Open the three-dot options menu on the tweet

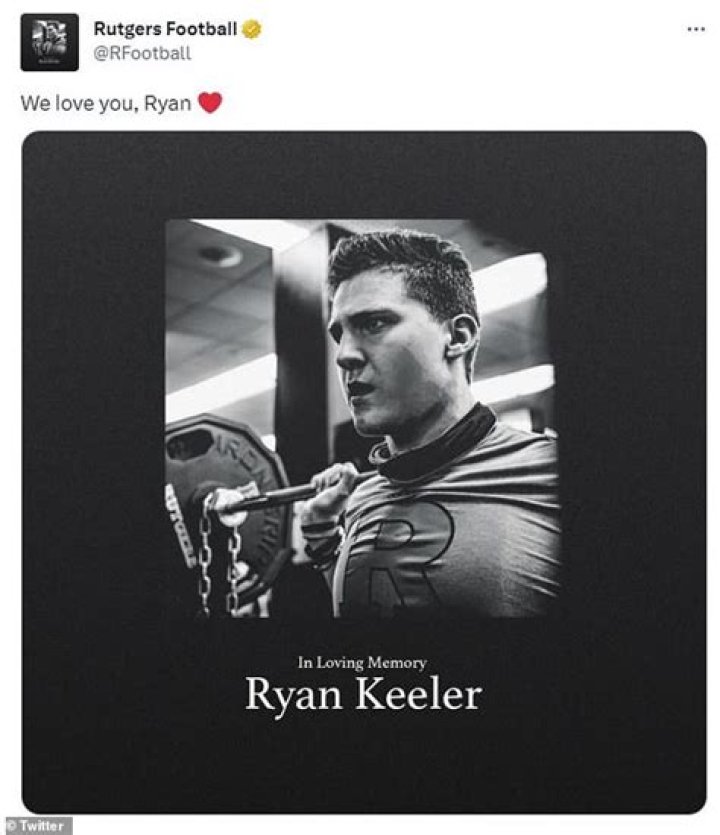coord(697,30)
